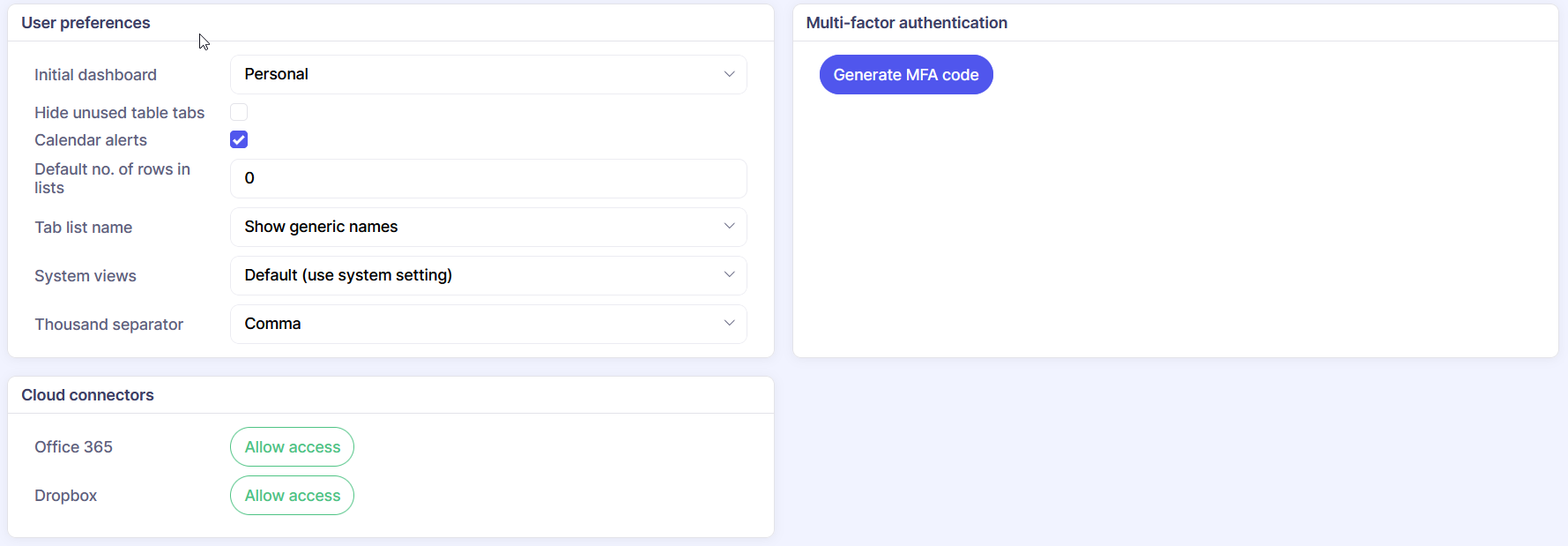Open the Initial dashboard dropdown
The width and height of the screenshot is (1568, 546).
click(x=487, y=75)
